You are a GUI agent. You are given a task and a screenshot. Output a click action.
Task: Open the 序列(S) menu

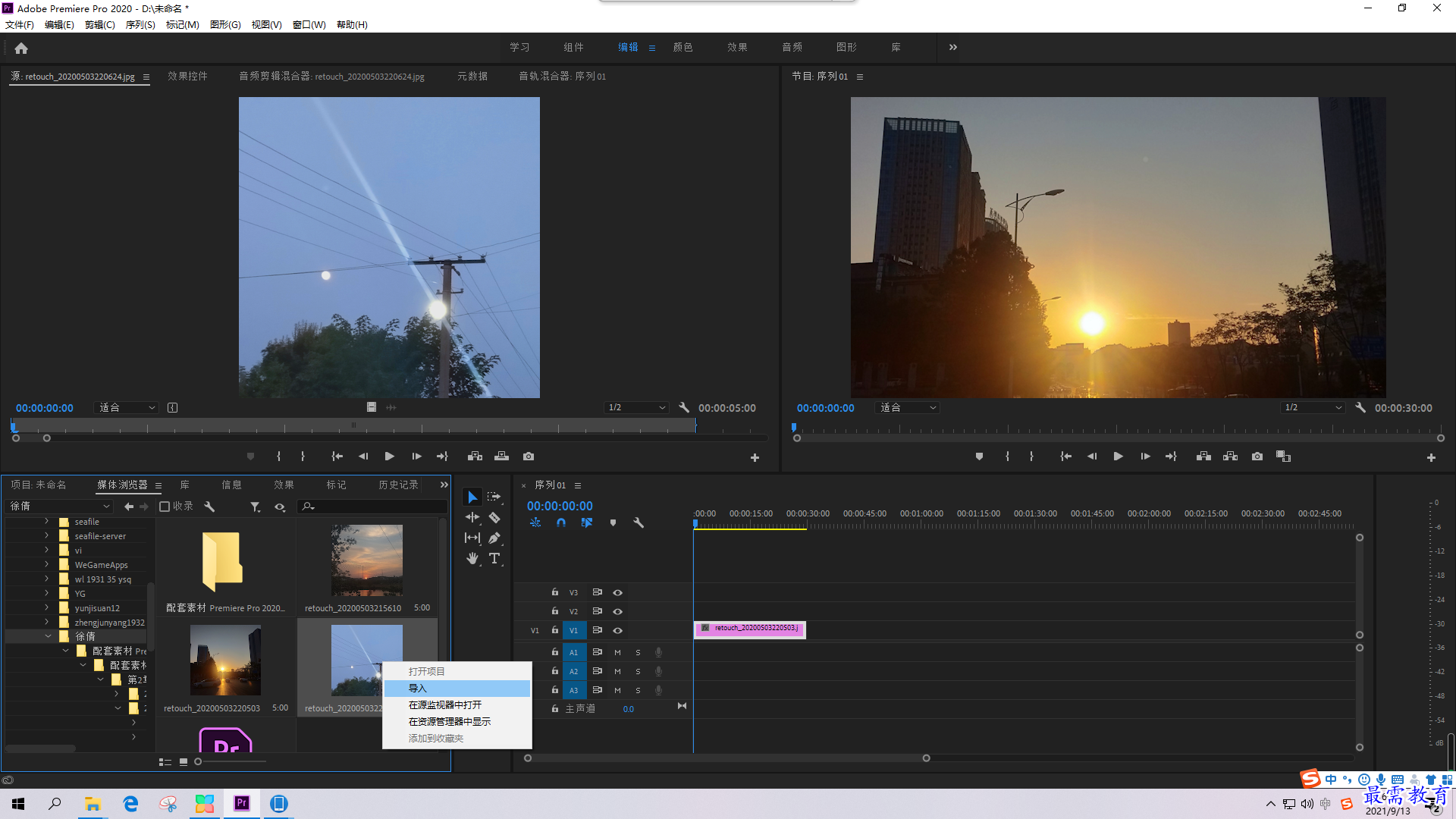click(140, 25)
